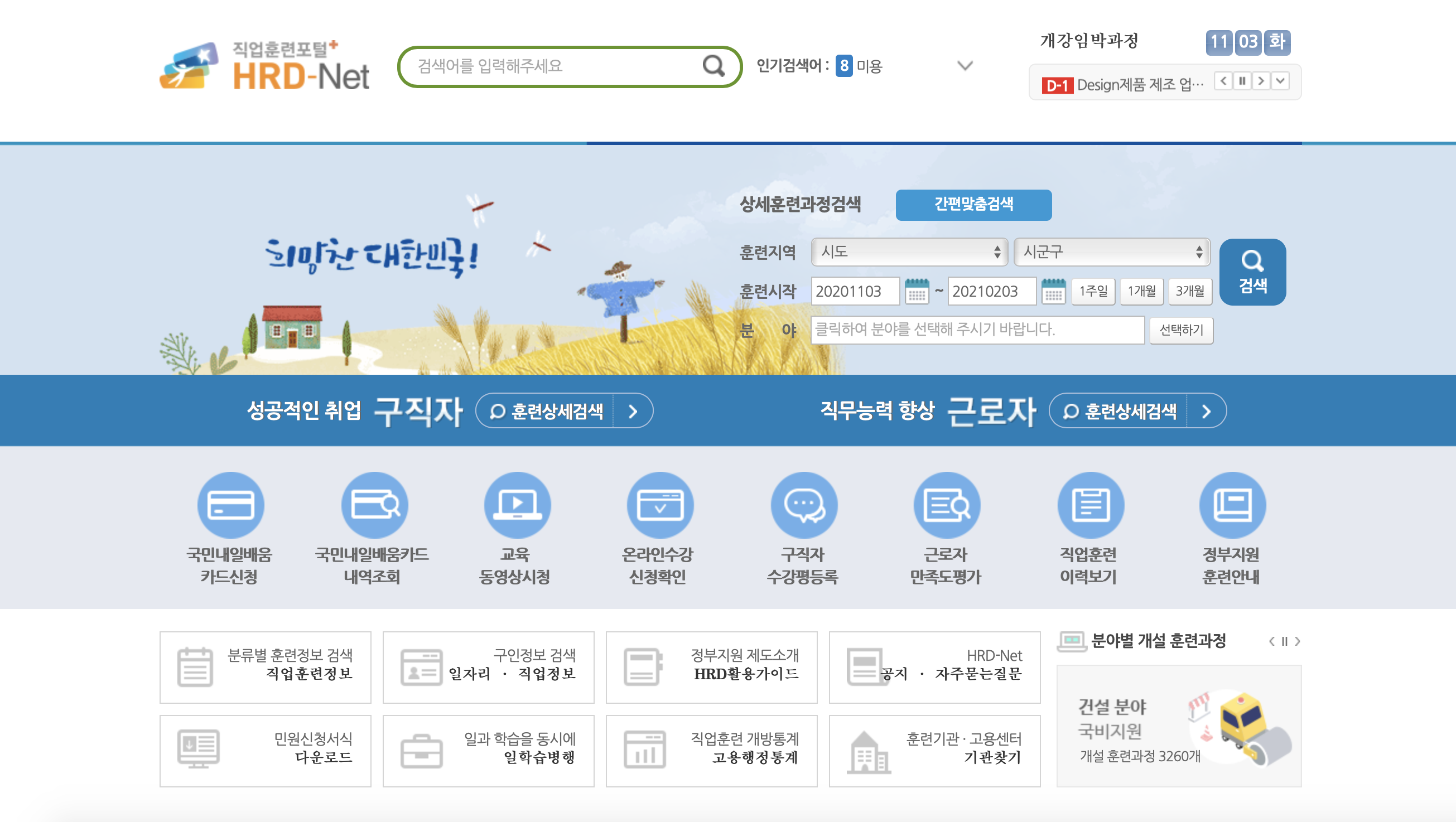Pause the 개강임박과정 course ticker

pyautogui.click(x=1242, y=81)
